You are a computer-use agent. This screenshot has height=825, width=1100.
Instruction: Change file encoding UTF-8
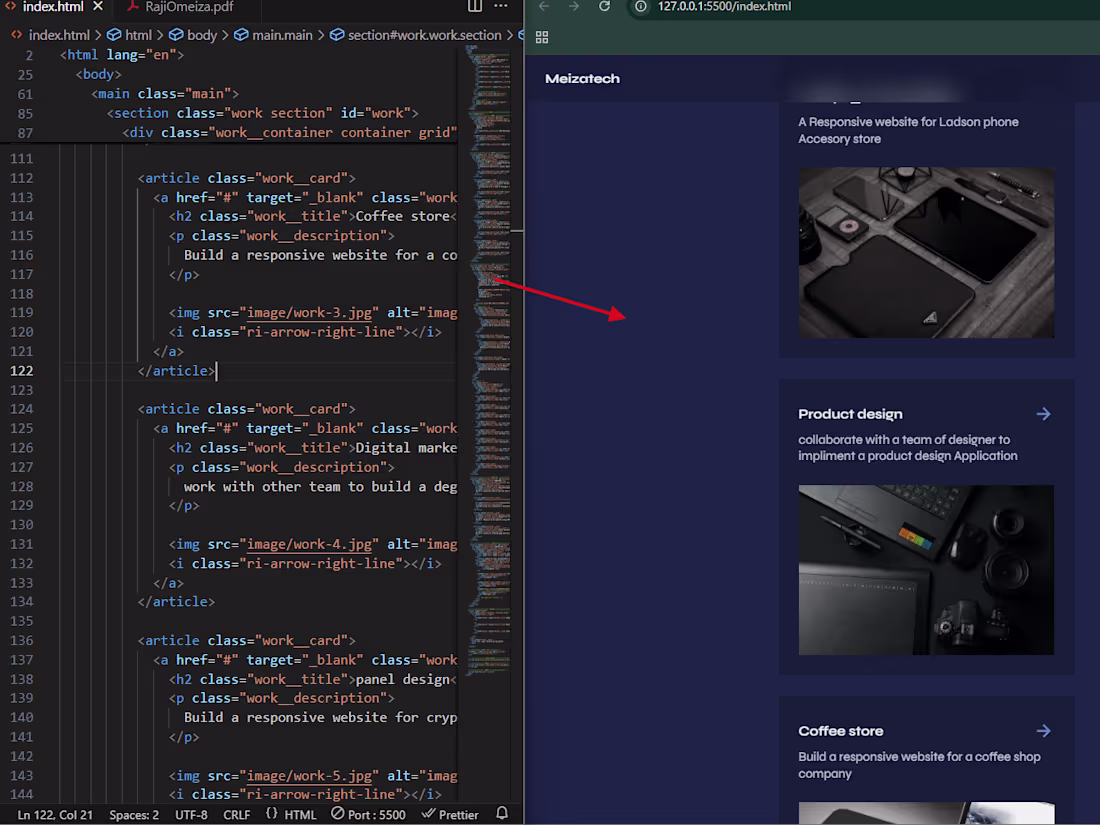coord(192,814)
